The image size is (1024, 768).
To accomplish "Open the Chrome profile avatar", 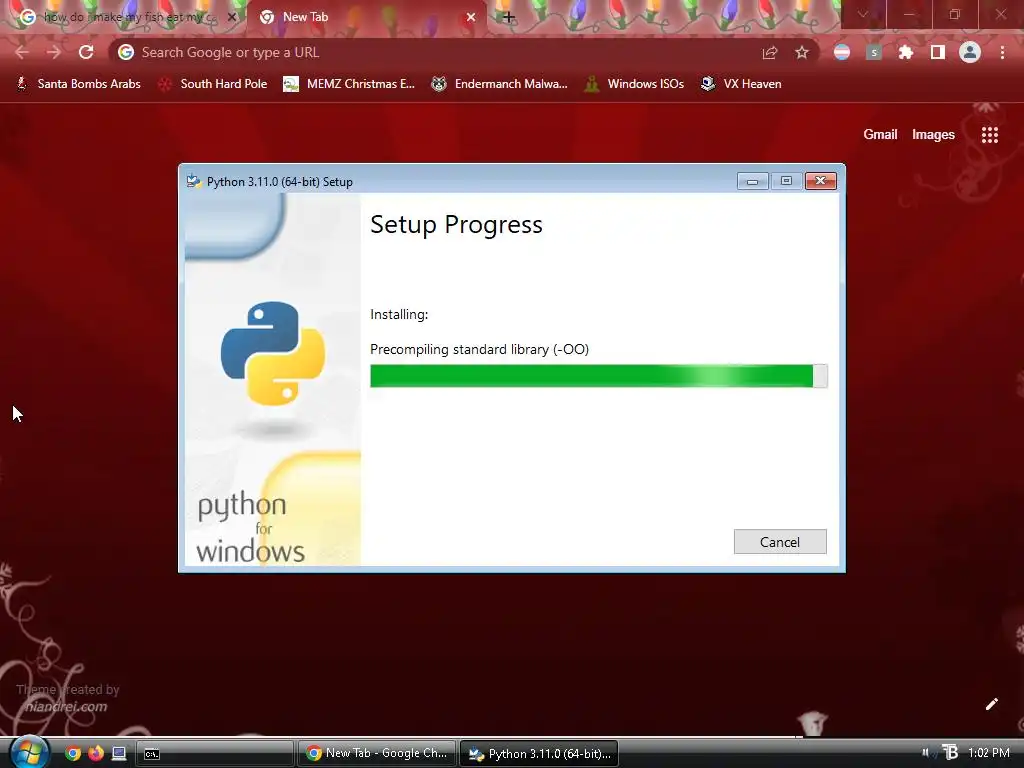I will coord(970,52).
